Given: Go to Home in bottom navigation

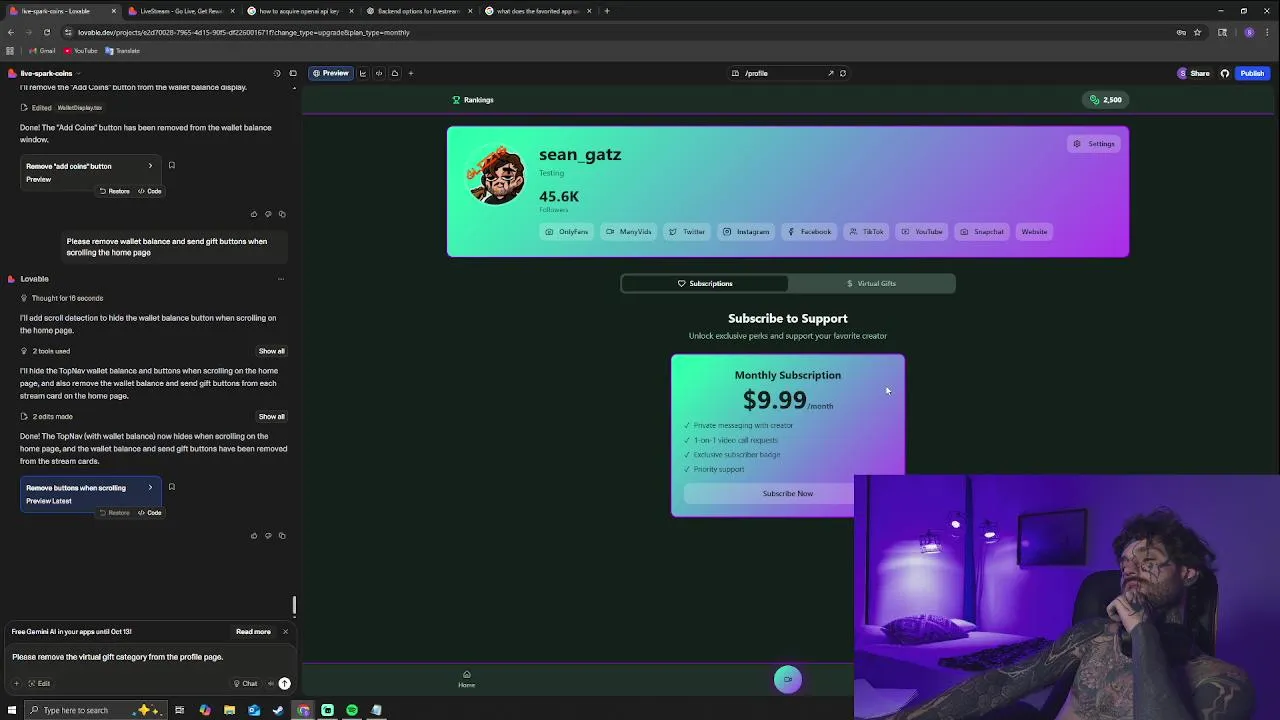Looking at the screenshot, I should pyautogui.click(x=466, y=679).
